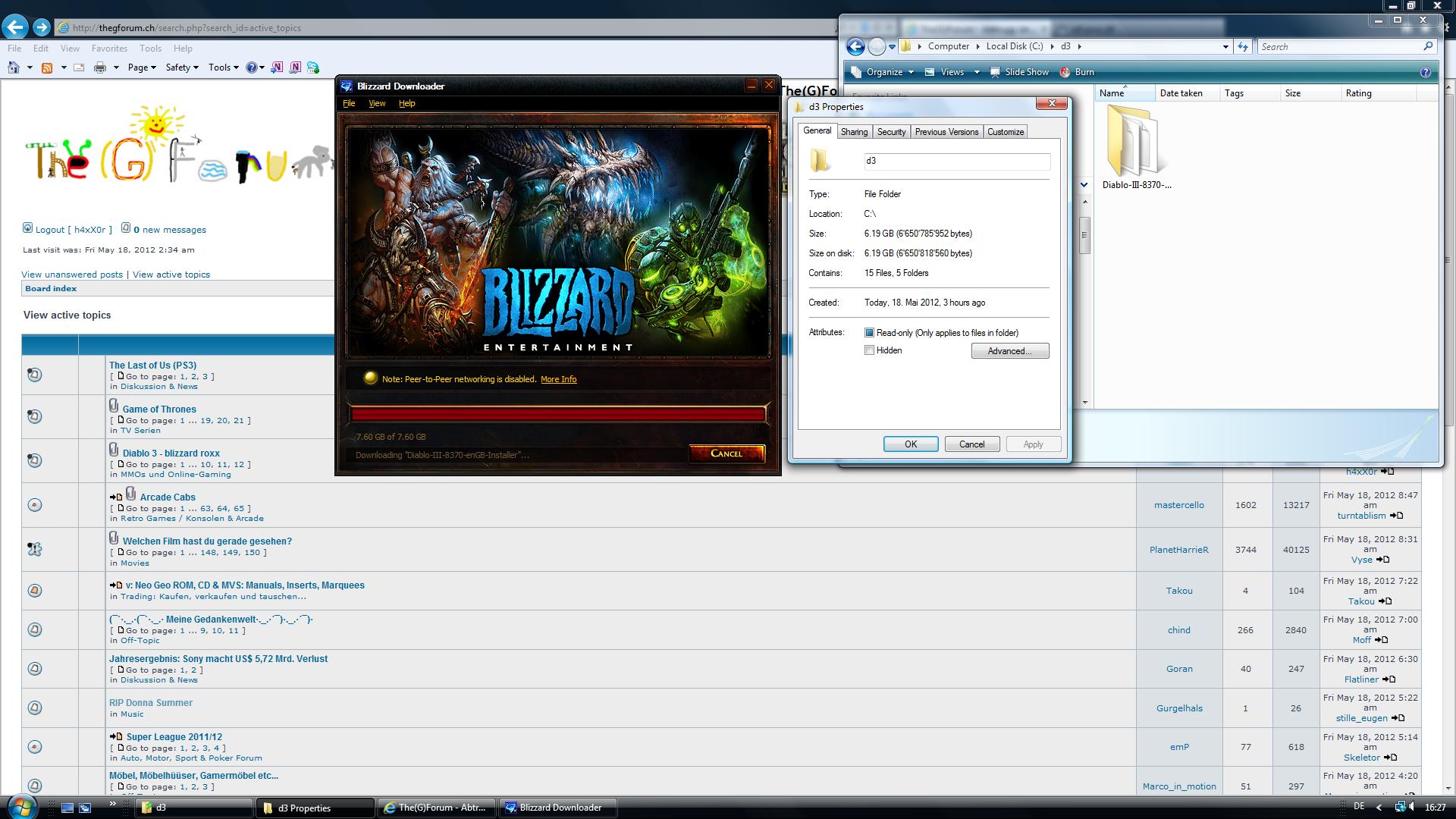Expand dropdown arrow next to Print icon

[116, 67]
